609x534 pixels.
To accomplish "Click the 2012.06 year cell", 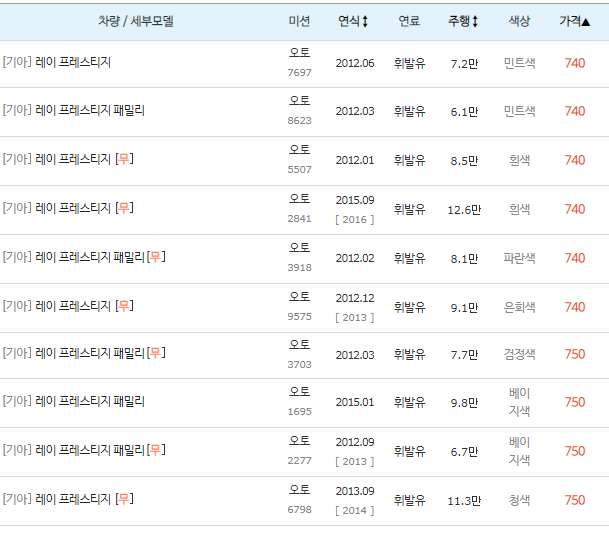I will click(355, 63).
